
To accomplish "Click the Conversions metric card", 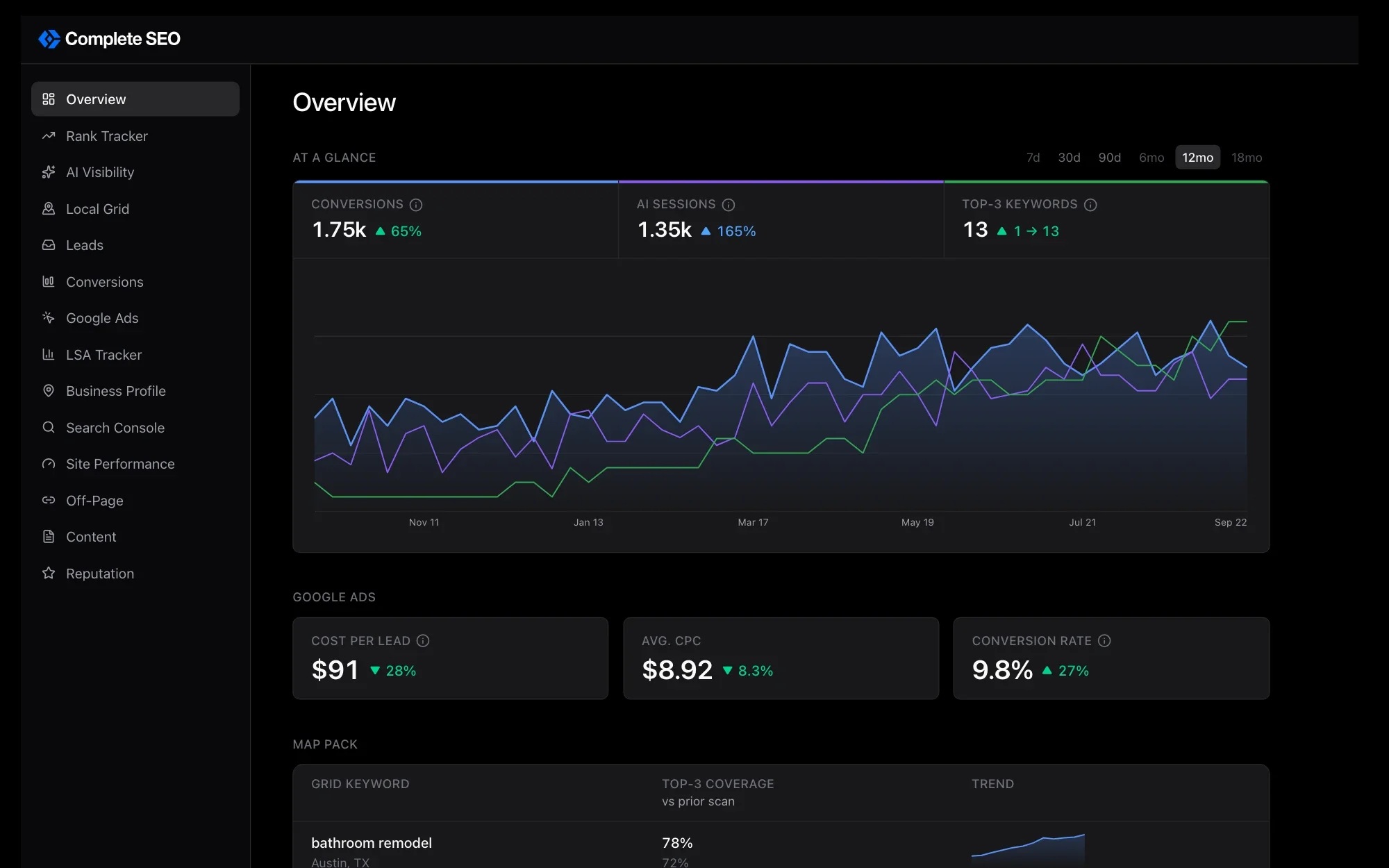I will (x=456, y=220).
